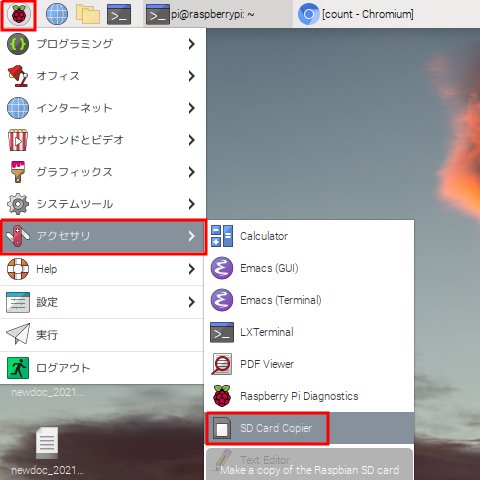Expand the サウンドとビデオ submenu arrow
This screenshot has height=480, width=480.
pos(191,140)
